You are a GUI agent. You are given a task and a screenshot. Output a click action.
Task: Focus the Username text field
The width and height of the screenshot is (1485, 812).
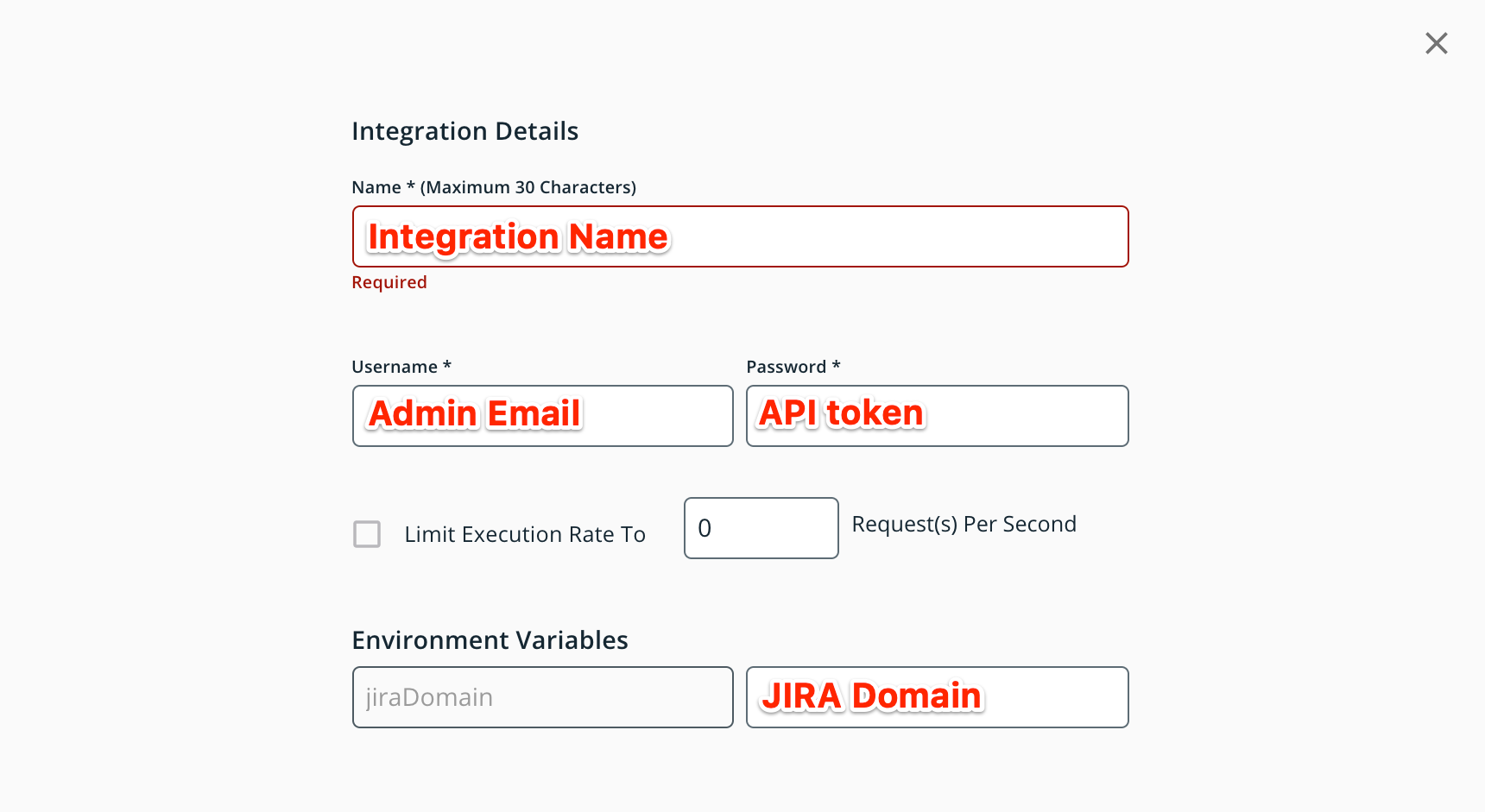coord(656,416)
